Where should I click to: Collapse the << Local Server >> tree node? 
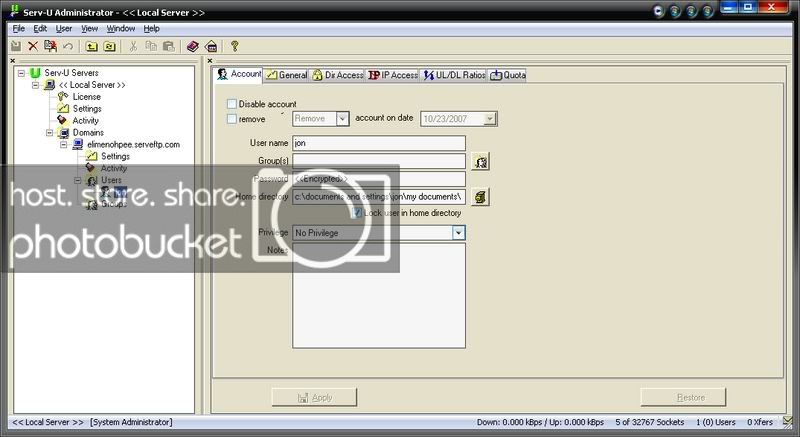click(x=36, y=85)
